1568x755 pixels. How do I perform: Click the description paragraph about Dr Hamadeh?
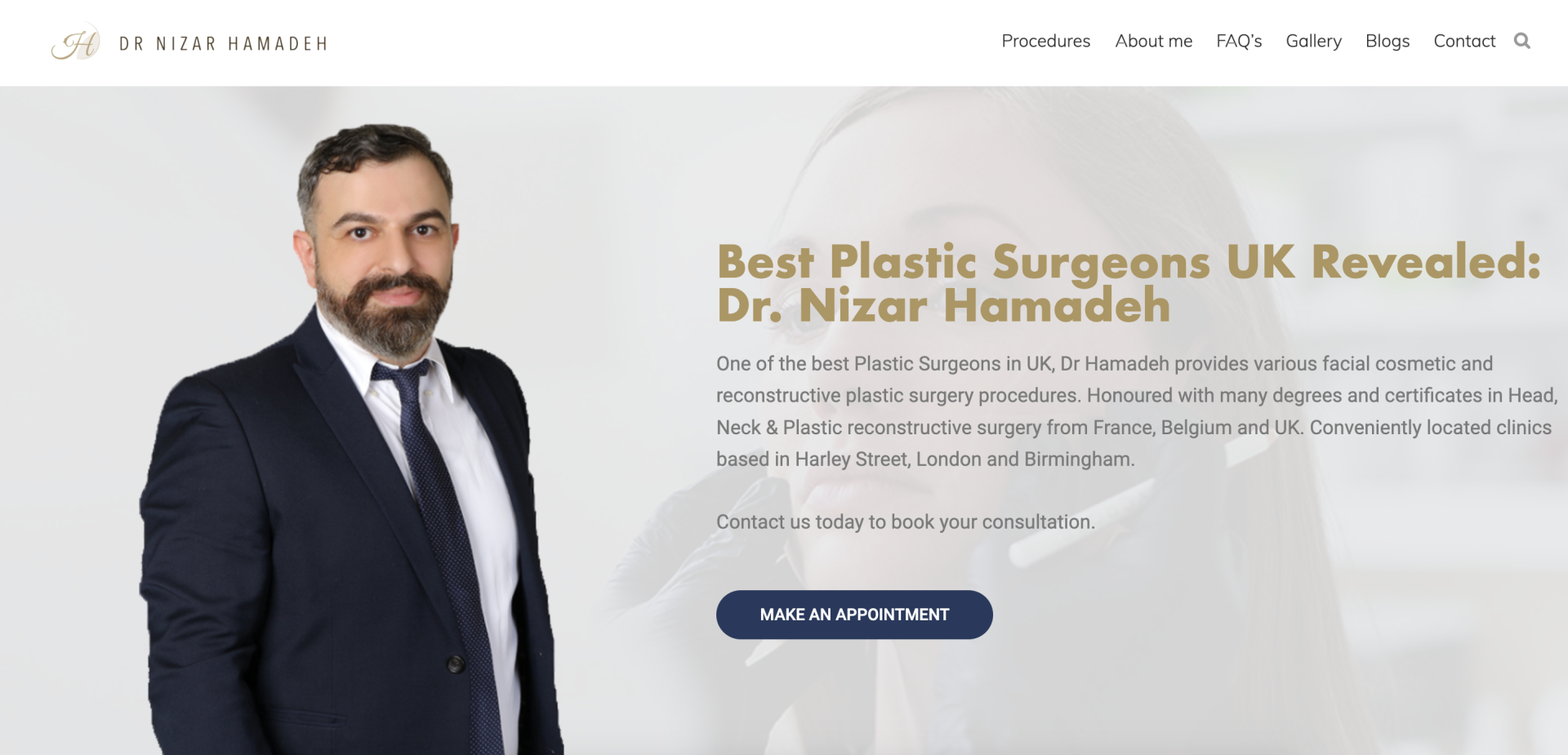point(1137,411)
